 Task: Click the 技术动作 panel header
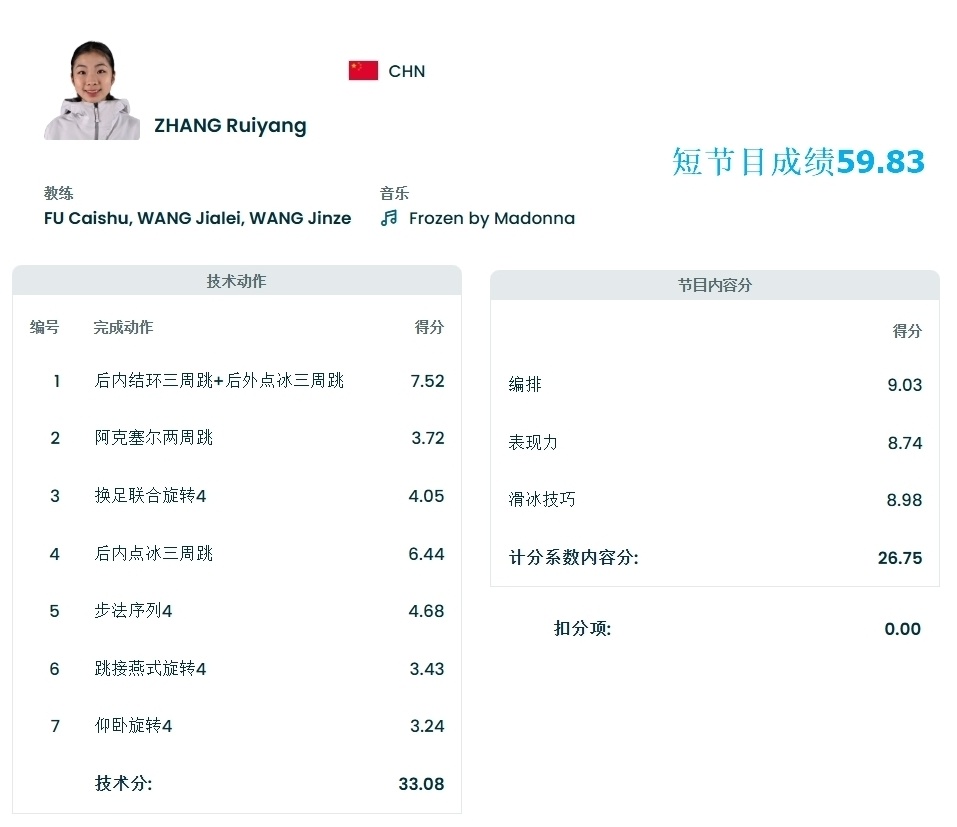click(x=236, y=281)
